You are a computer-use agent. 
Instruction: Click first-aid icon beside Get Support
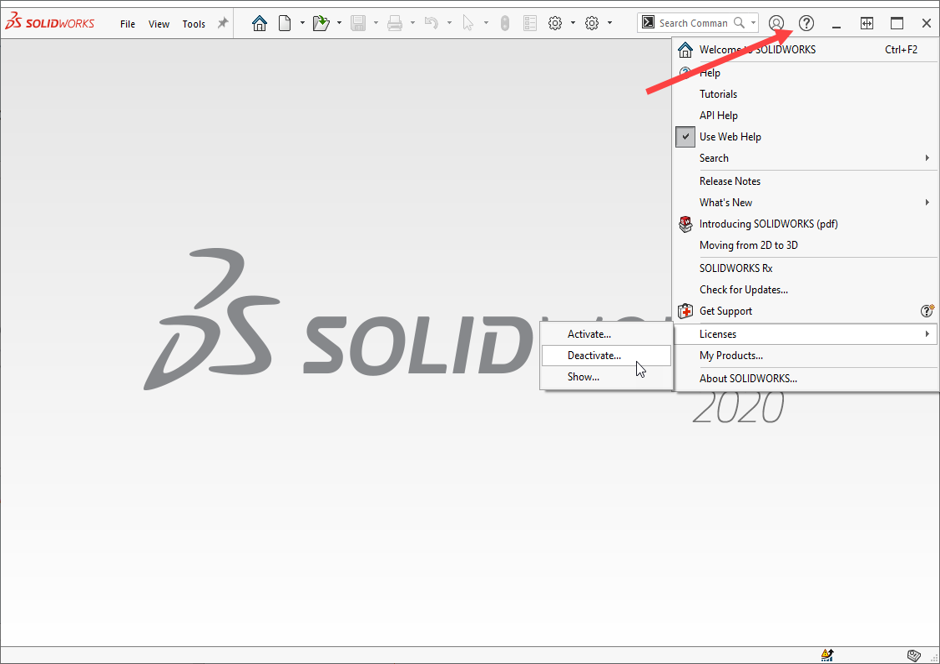point(685,311)
